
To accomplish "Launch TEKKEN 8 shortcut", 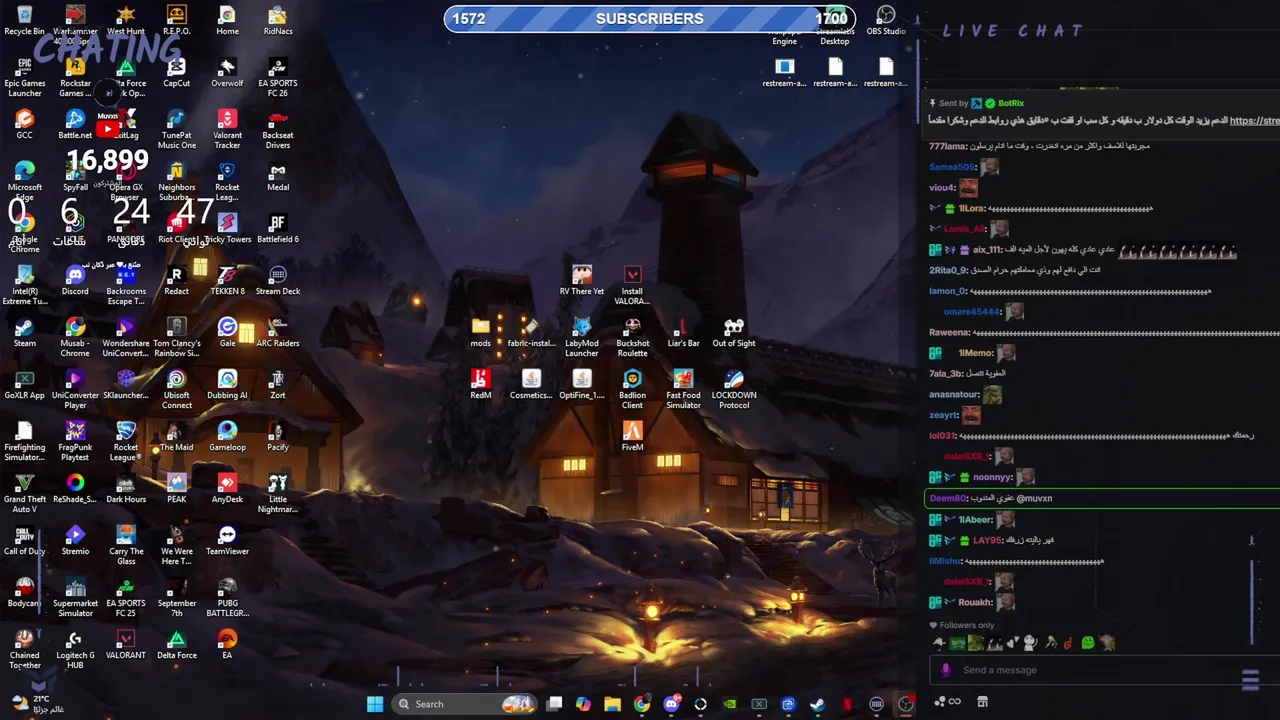I will (227, 280).
